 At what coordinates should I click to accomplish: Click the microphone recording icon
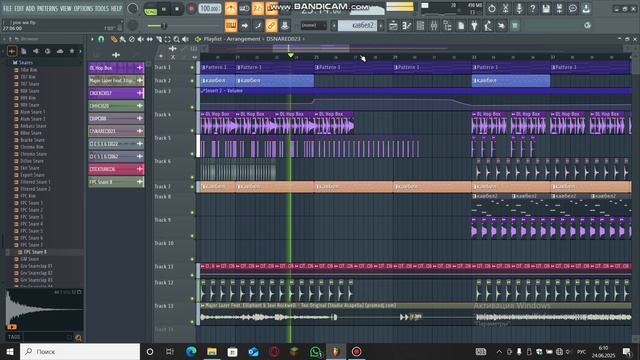(519, 9)
